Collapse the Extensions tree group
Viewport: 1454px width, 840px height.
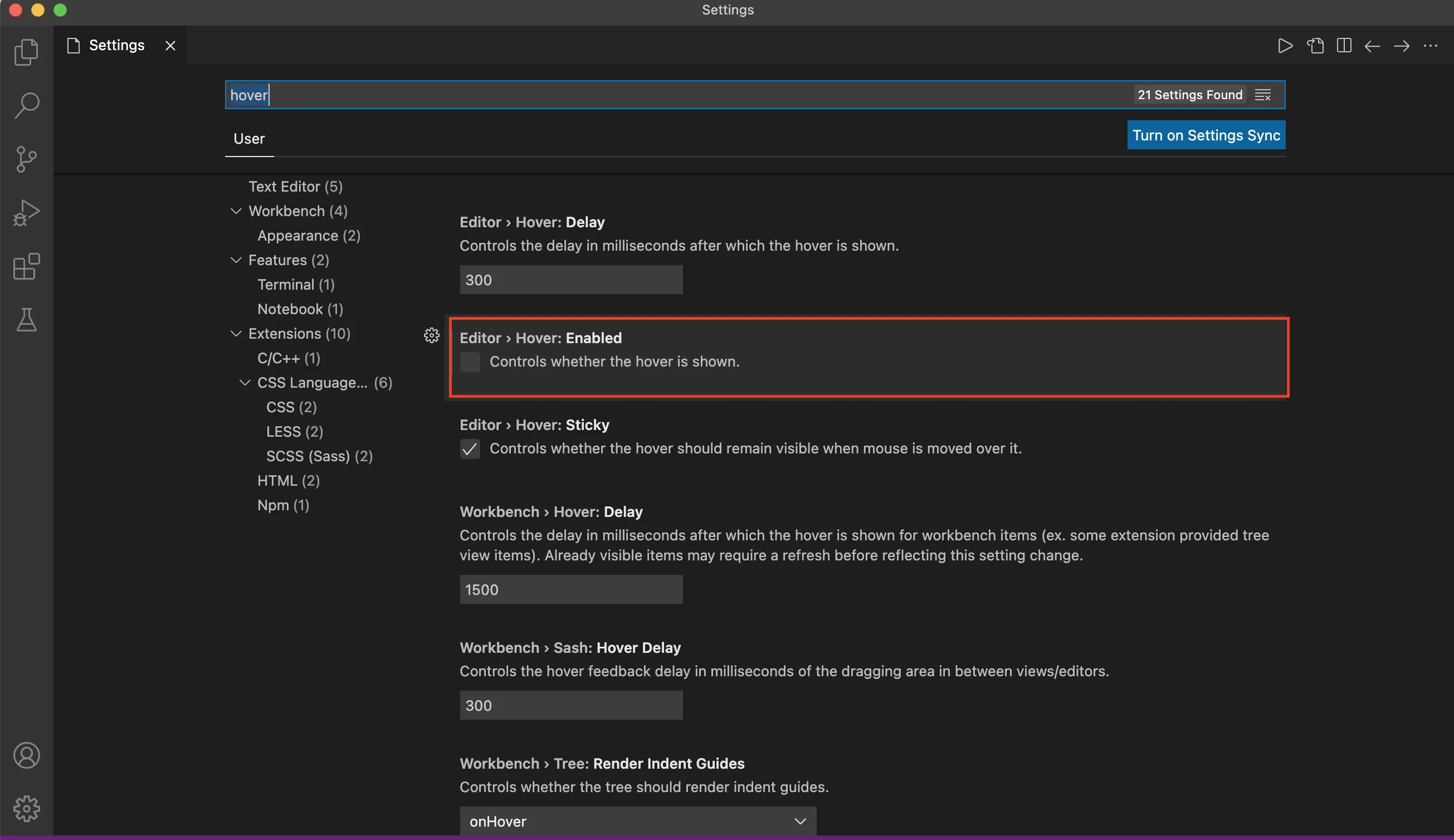[236, 334]
